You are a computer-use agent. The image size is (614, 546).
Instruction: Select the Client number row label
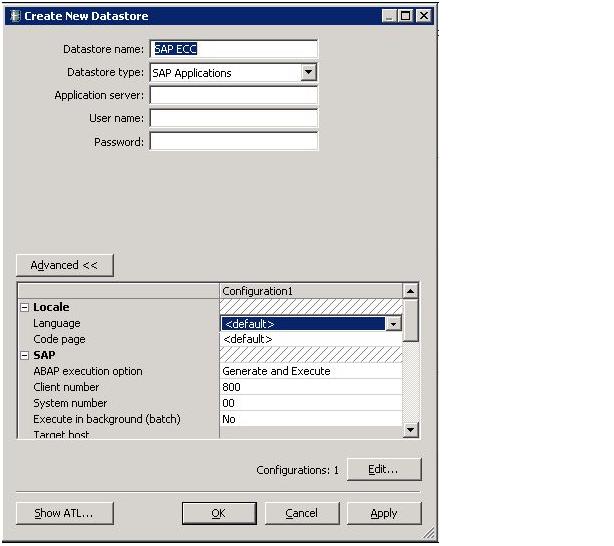(x=66, y=387)
